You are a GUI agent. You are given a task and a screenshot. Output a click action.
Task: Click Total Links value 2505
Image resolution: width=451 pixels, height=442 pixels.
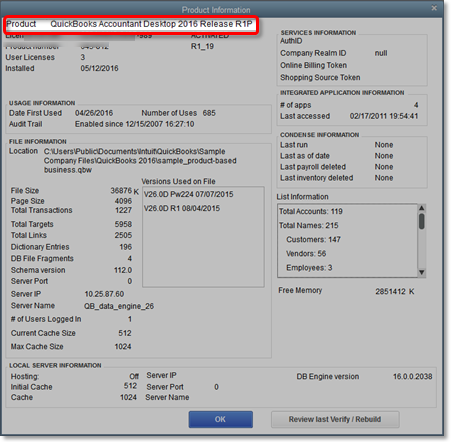123,235
